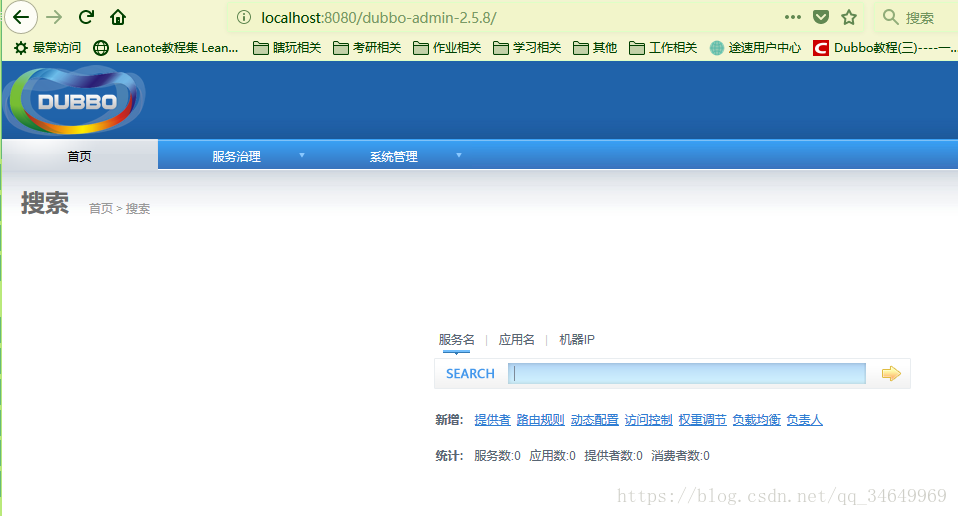Click the 提供者 add link
Viewport: 958px width, 516px height.
click(492, 420)
